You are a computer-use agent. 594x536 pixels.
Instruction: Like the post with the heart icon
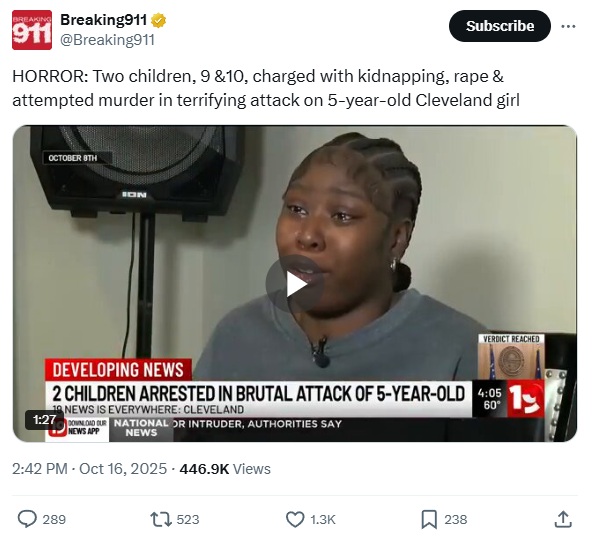point(295,519)
